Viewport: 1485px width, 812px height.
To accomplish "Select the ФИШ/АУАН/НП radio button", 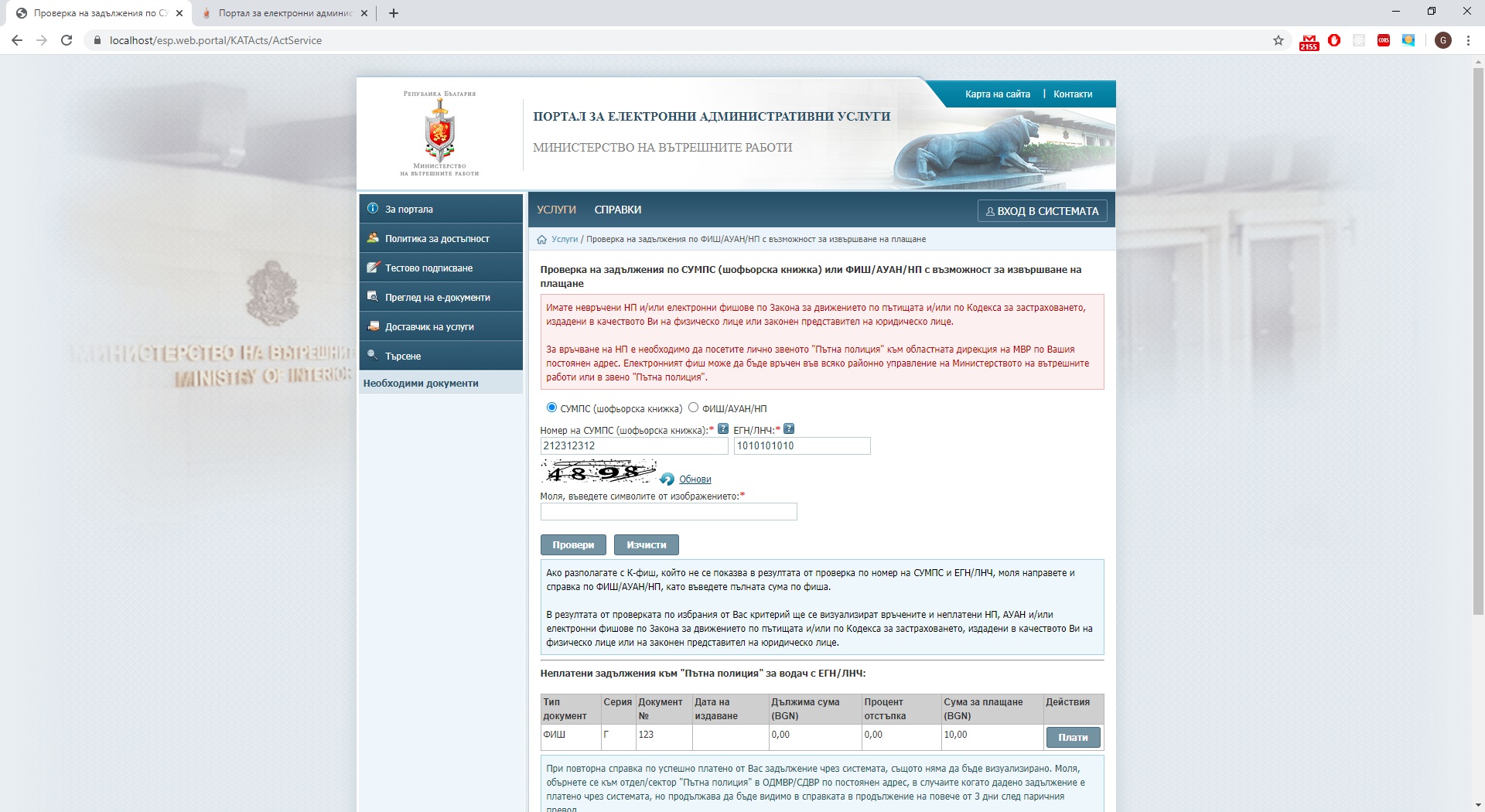I will pyautogui.click(x=693, y=408).
